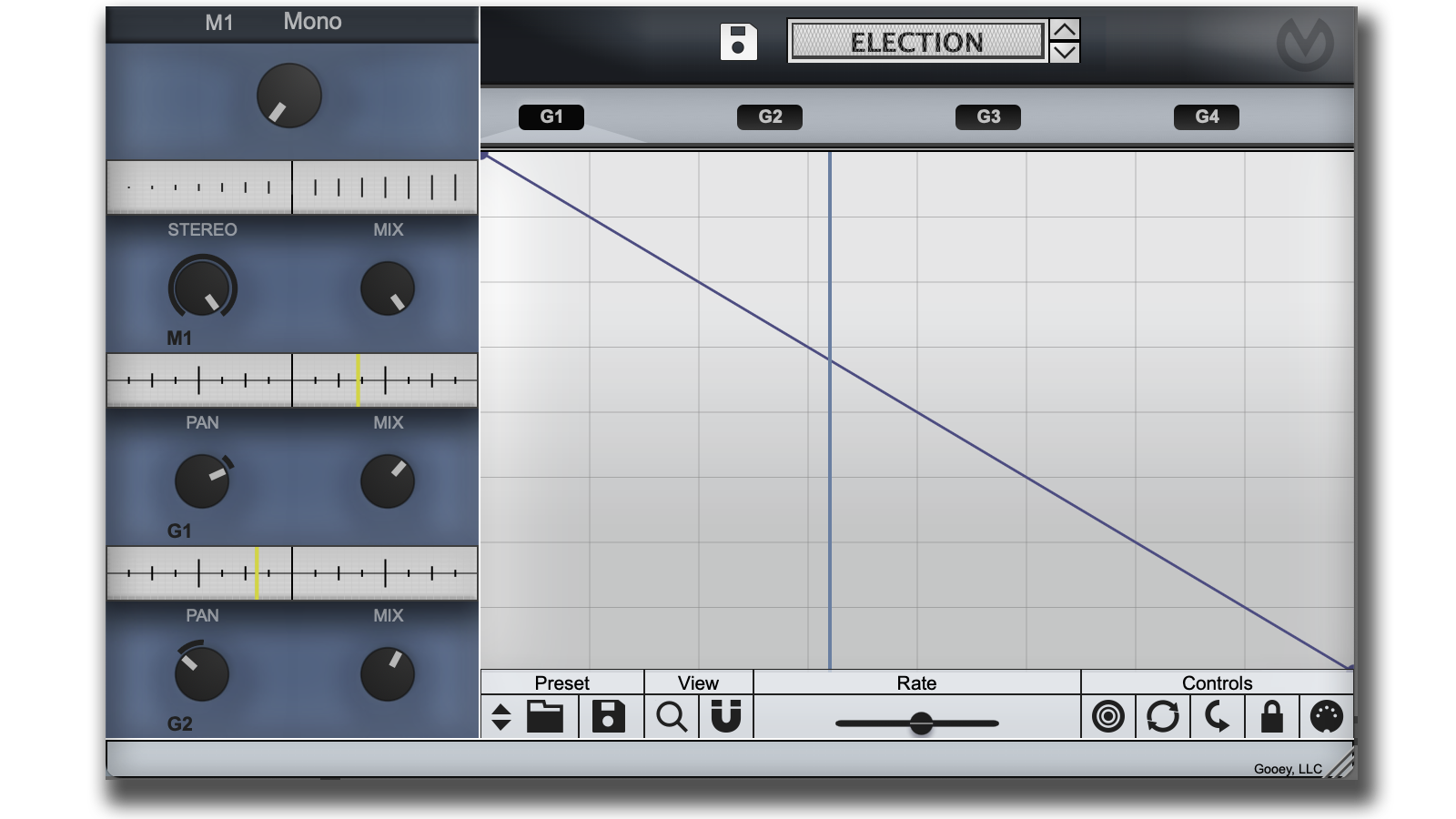Click the STEREO knob for M1
This screenshot has width=1456, height=819.
point(202,288)
